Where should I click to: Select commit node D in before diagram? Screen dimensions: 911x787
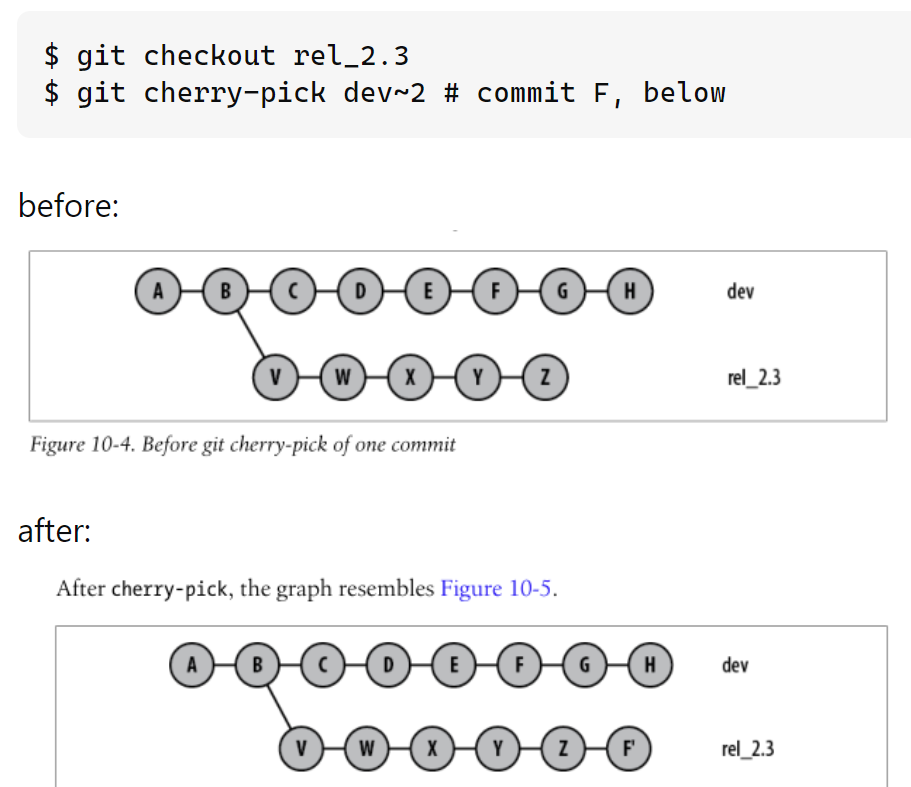360,291
